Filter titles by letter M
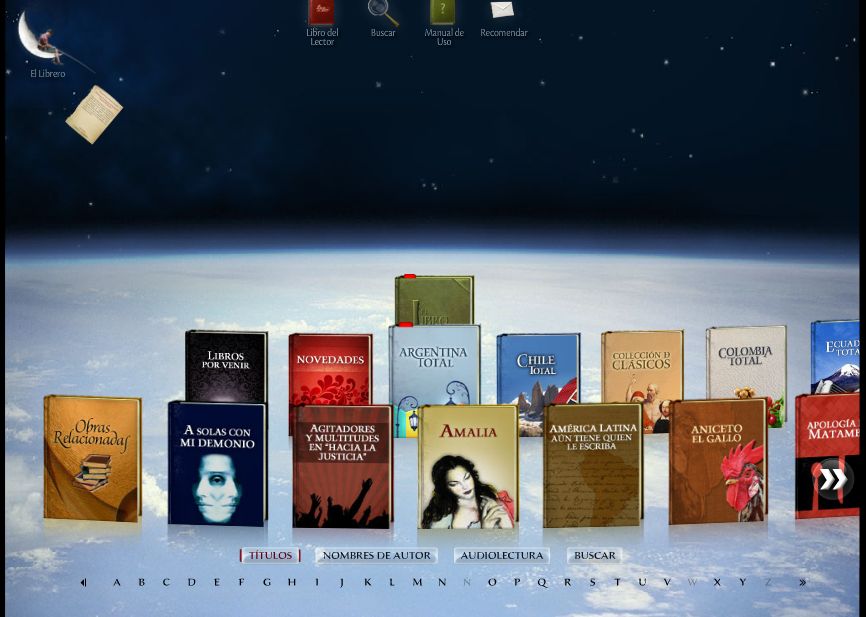The image size is (866, 617). [x=417, y=582]
